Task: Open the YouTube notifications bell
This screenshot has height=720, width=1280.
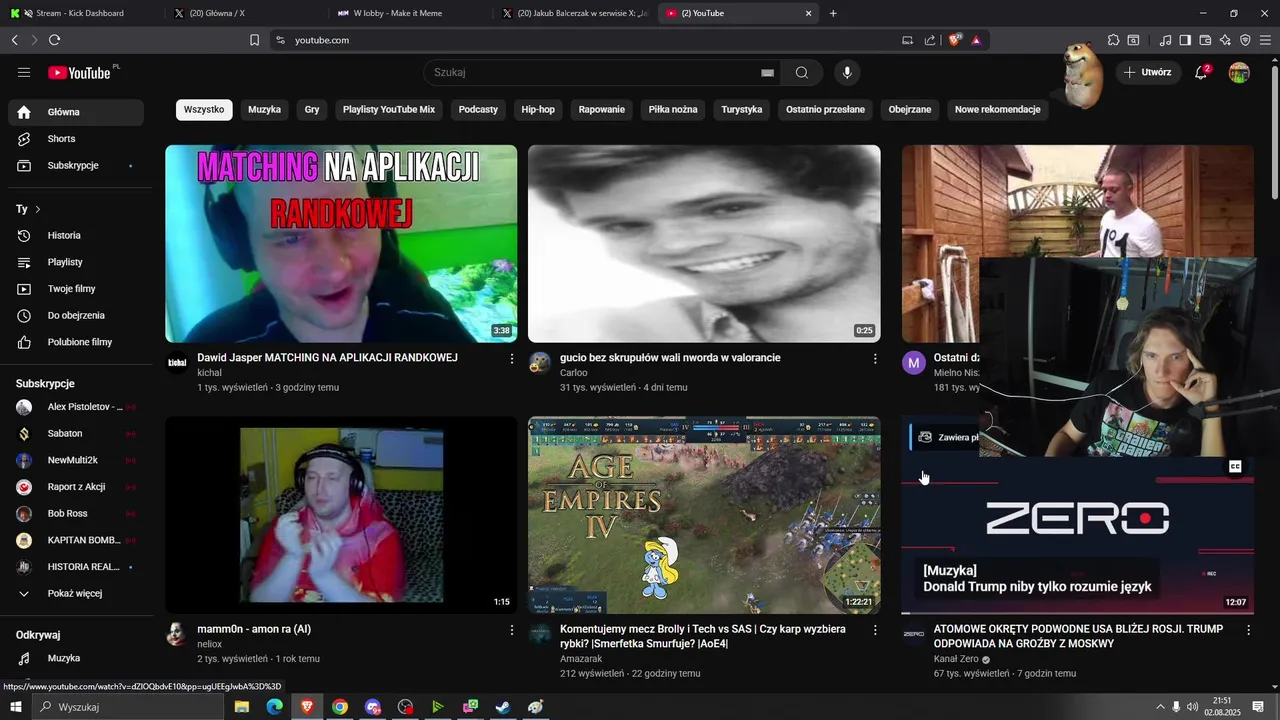Action: coord(1201,72)
